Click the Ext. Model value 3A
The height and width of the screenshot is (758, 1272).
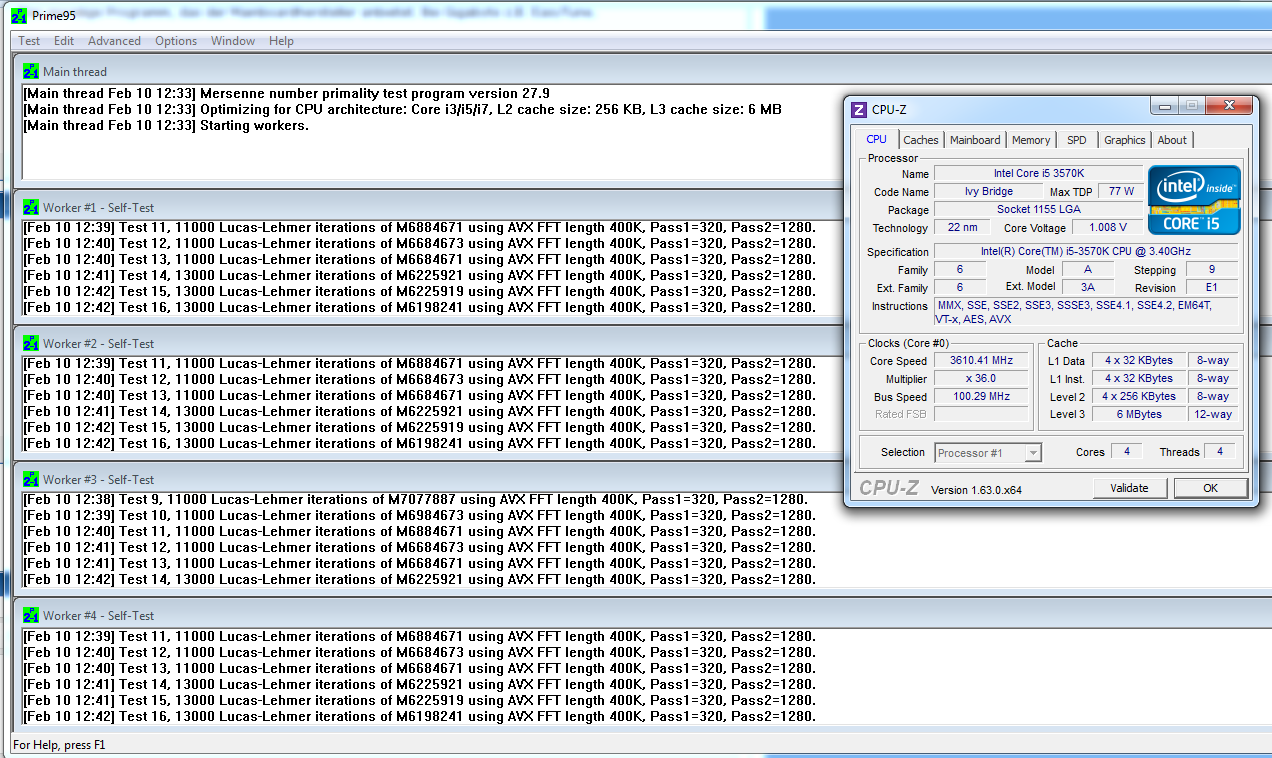coord(1089,288)
